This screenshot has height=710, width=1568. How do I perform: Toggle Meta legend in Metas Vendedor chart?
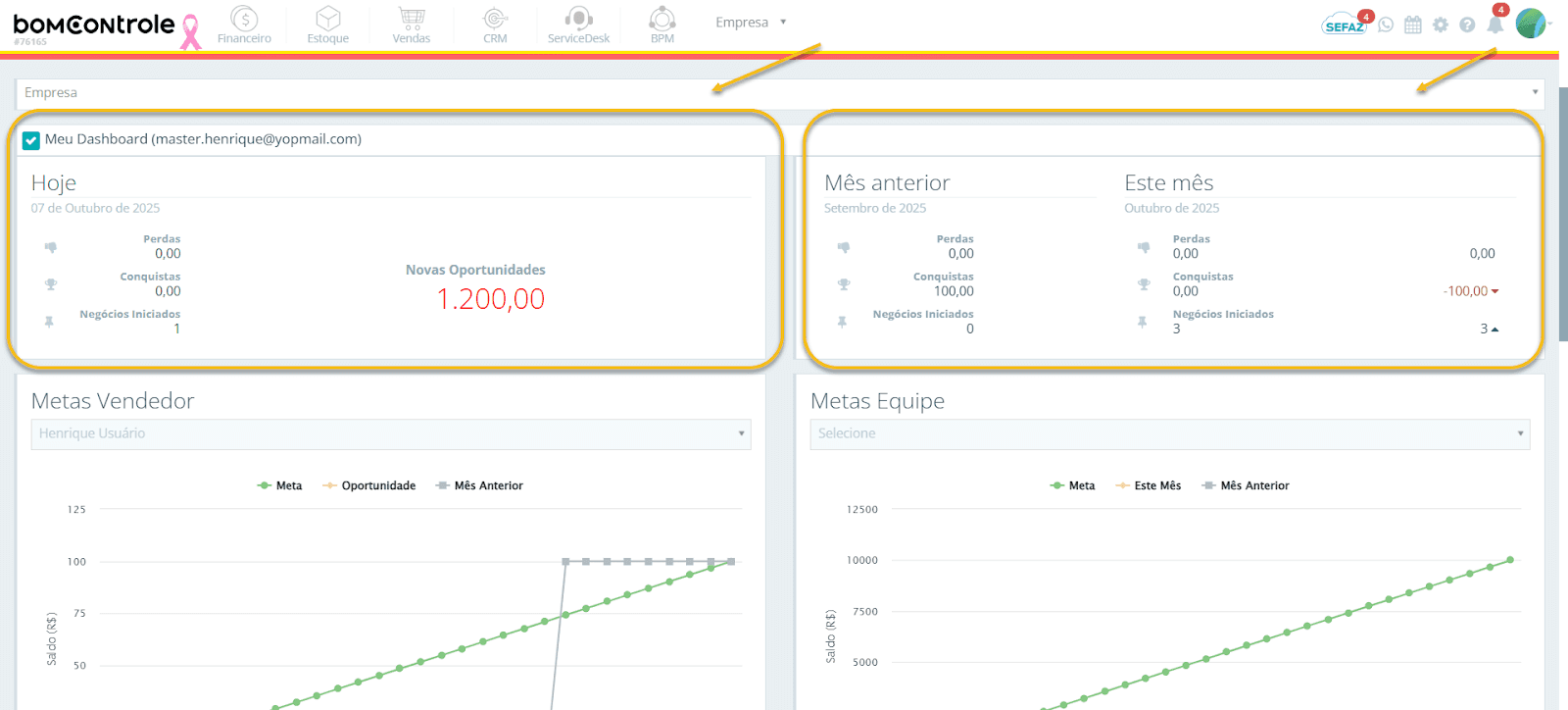(x=279, y=485)
